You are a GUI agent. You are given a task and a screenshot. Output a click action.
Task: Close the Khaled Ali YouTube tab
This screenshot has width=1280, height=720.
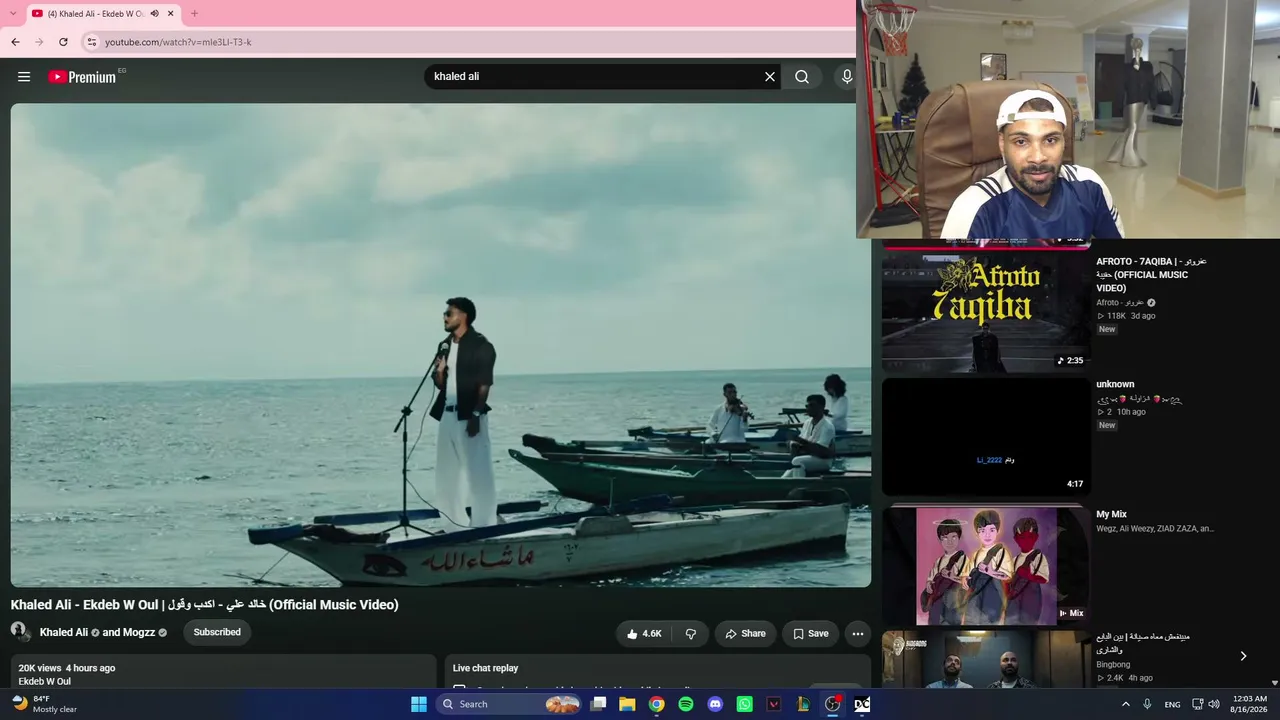(x=171, y=14)
